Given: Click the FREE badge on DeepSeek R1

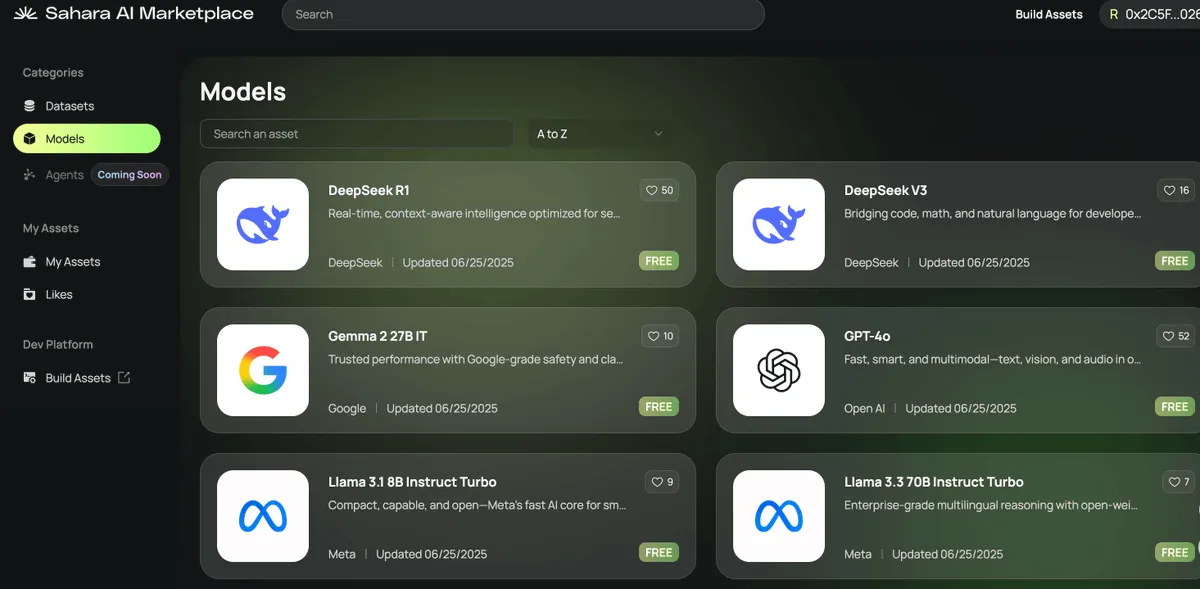Looking at the screenshot, I should pos(659,261).
